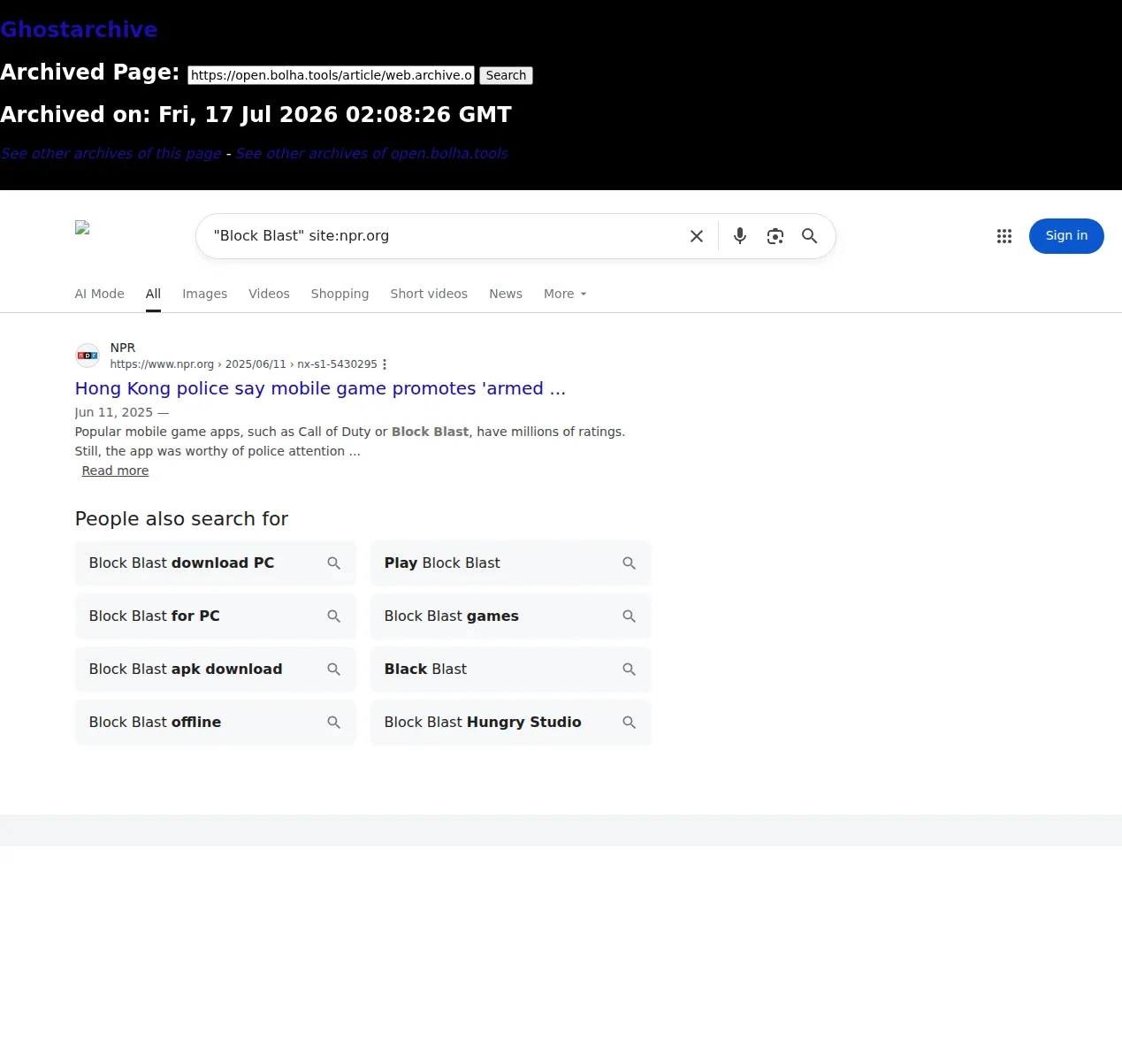Open the Google apps grid icon
1122x1064 pixels.
pyautogui.click(x=1004, y=236)
